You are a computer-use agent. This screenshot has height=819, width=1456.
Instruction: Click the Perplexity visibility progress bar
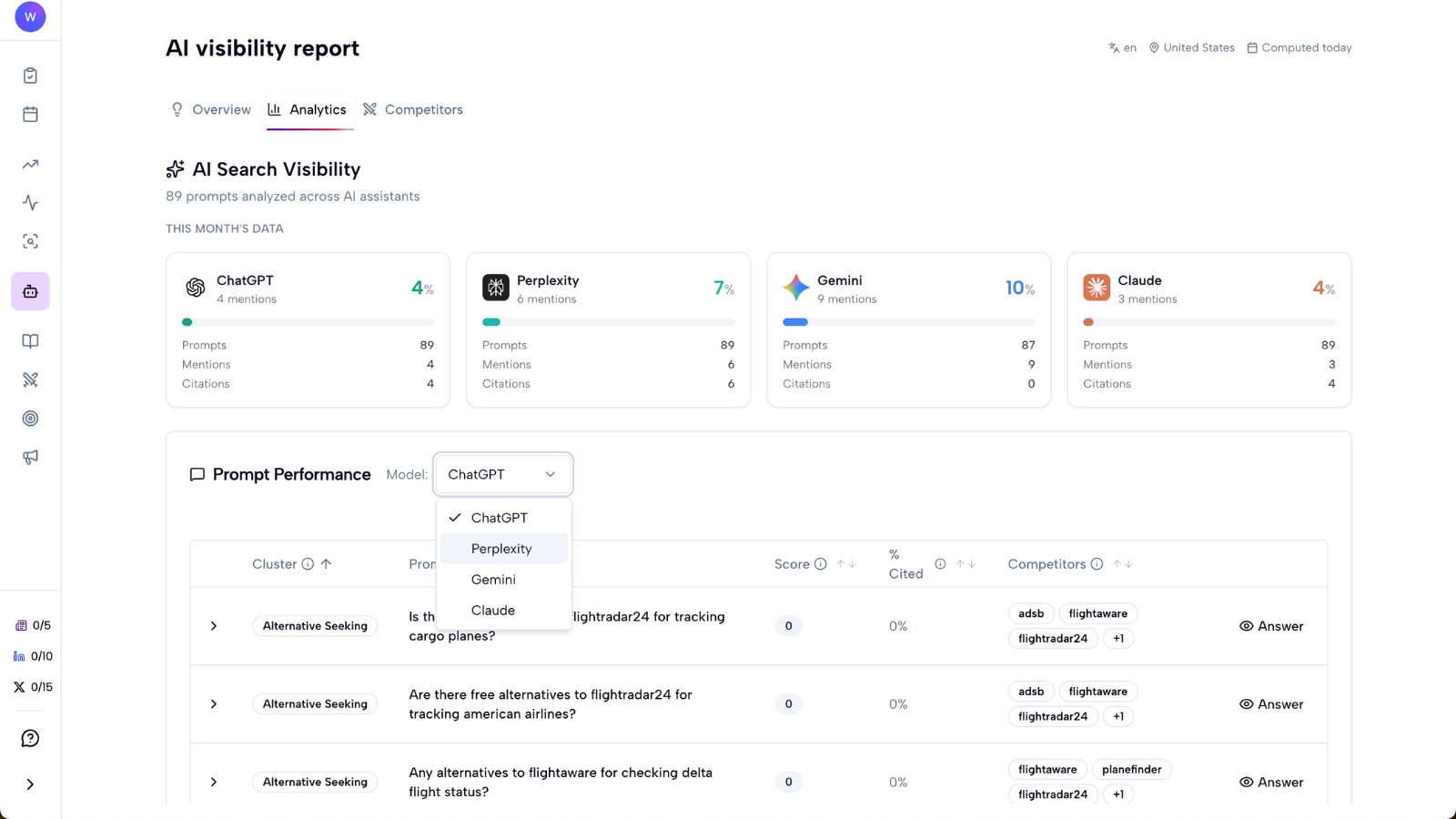[x=608, y=322]
